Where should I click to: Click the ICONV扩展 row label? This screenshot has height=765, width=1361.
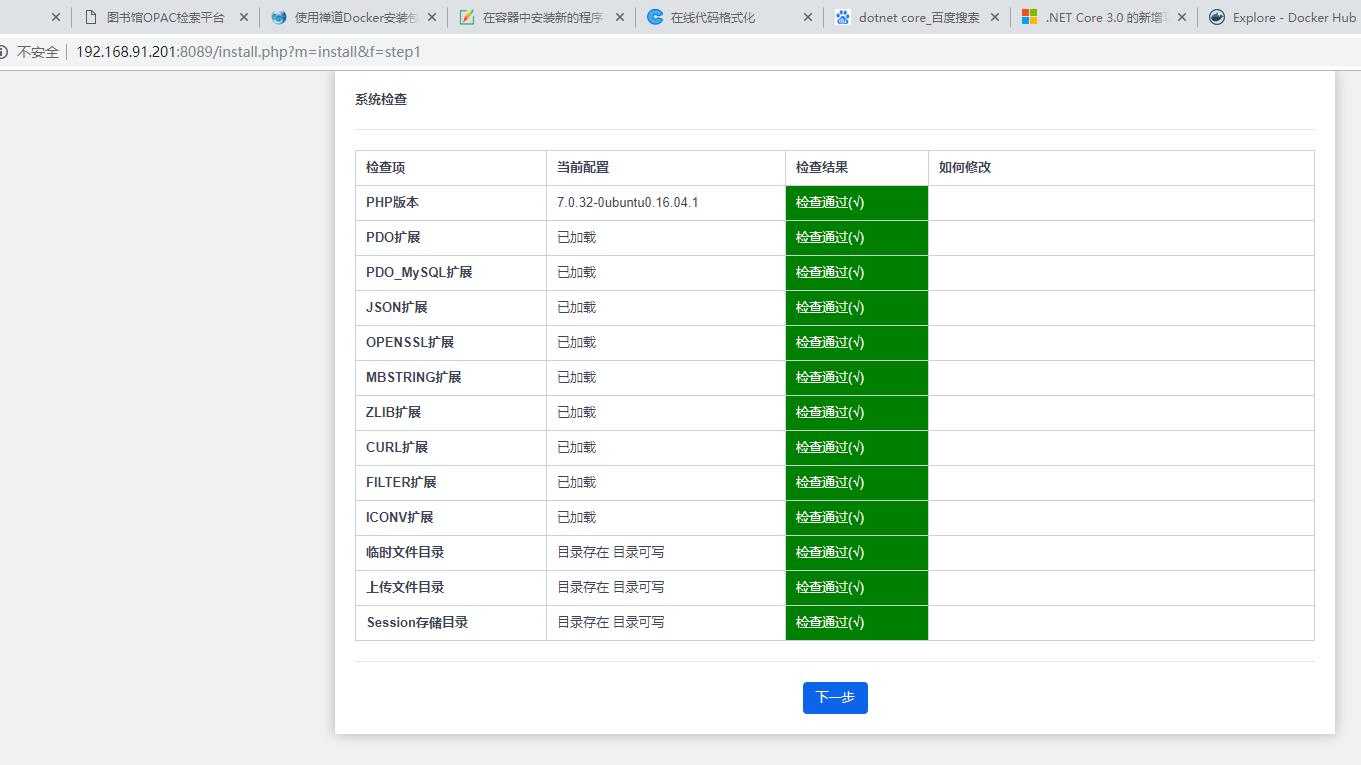click(399, 517)
